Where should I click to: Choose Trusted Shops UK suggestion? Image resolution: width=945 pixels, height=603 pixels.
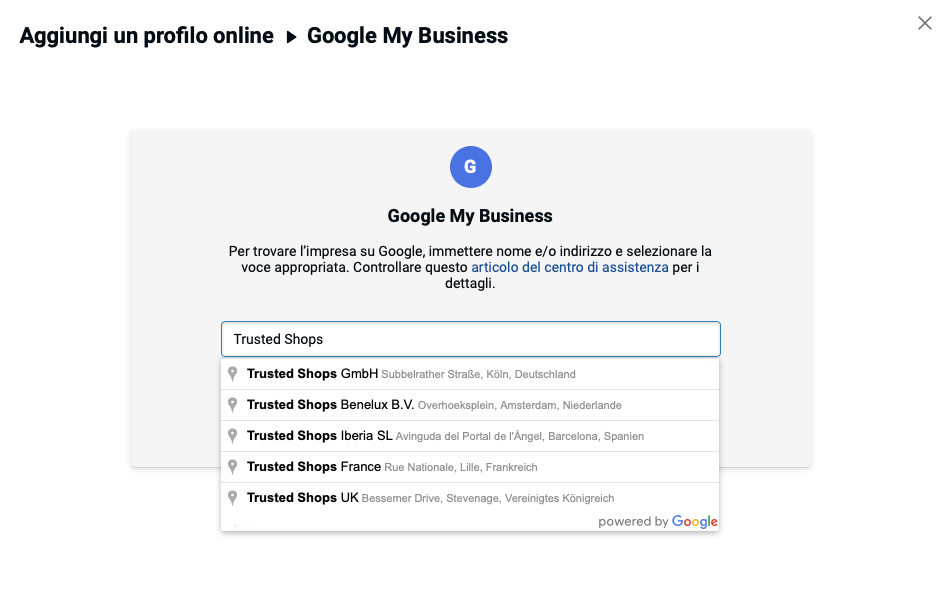(x=302, y=498)
